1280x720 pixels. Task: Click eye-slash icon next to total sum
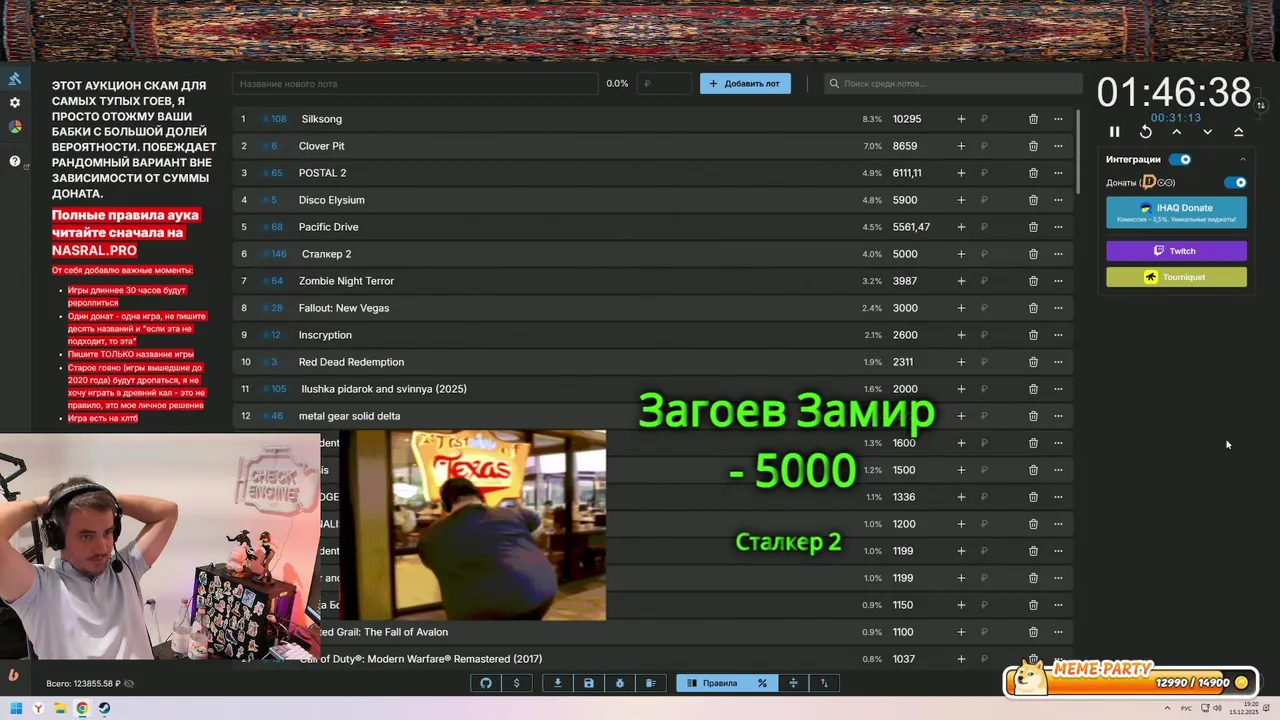pos(129,684)
